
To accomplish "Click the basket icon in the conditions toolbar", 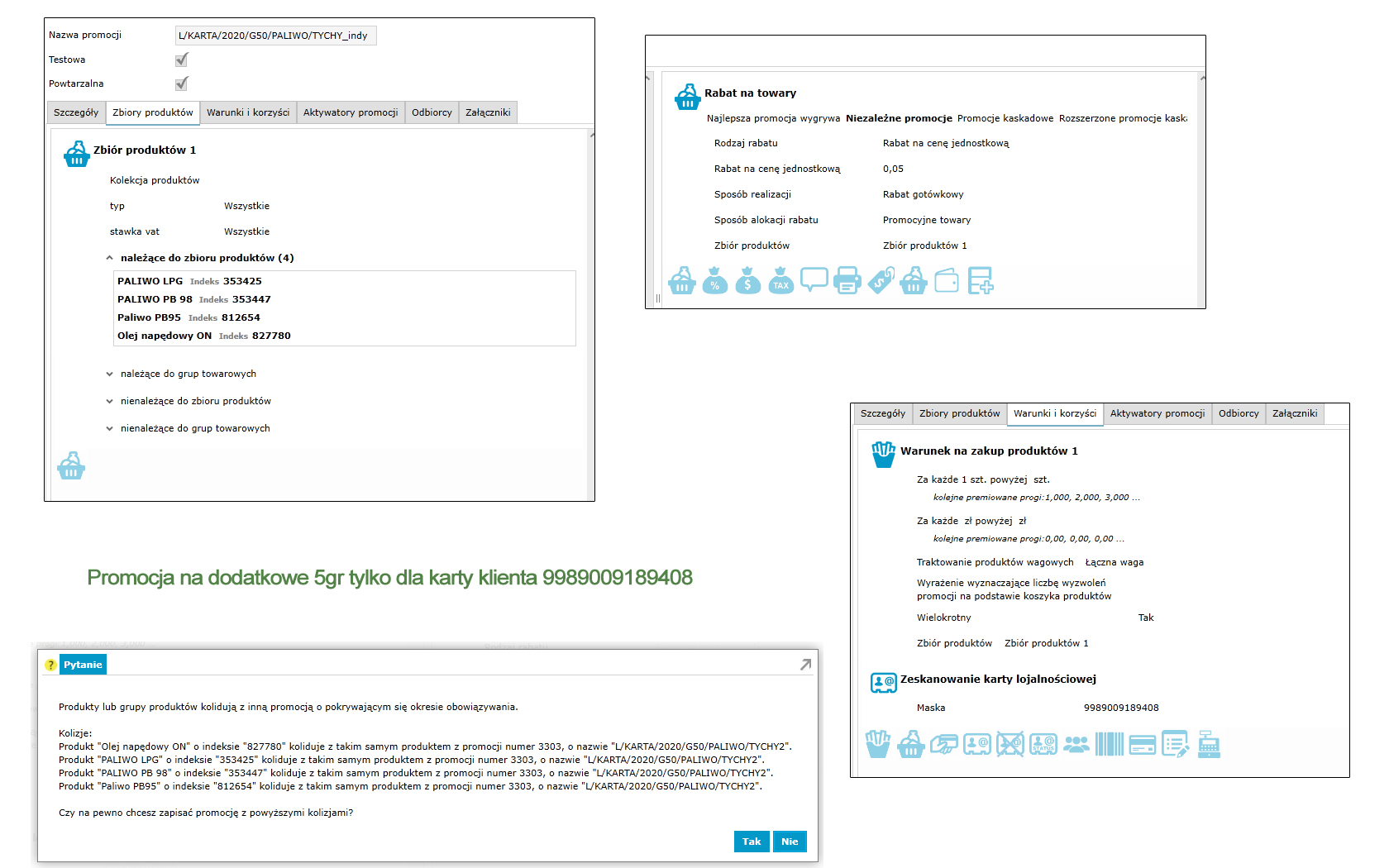I will (x=911, y=745).
